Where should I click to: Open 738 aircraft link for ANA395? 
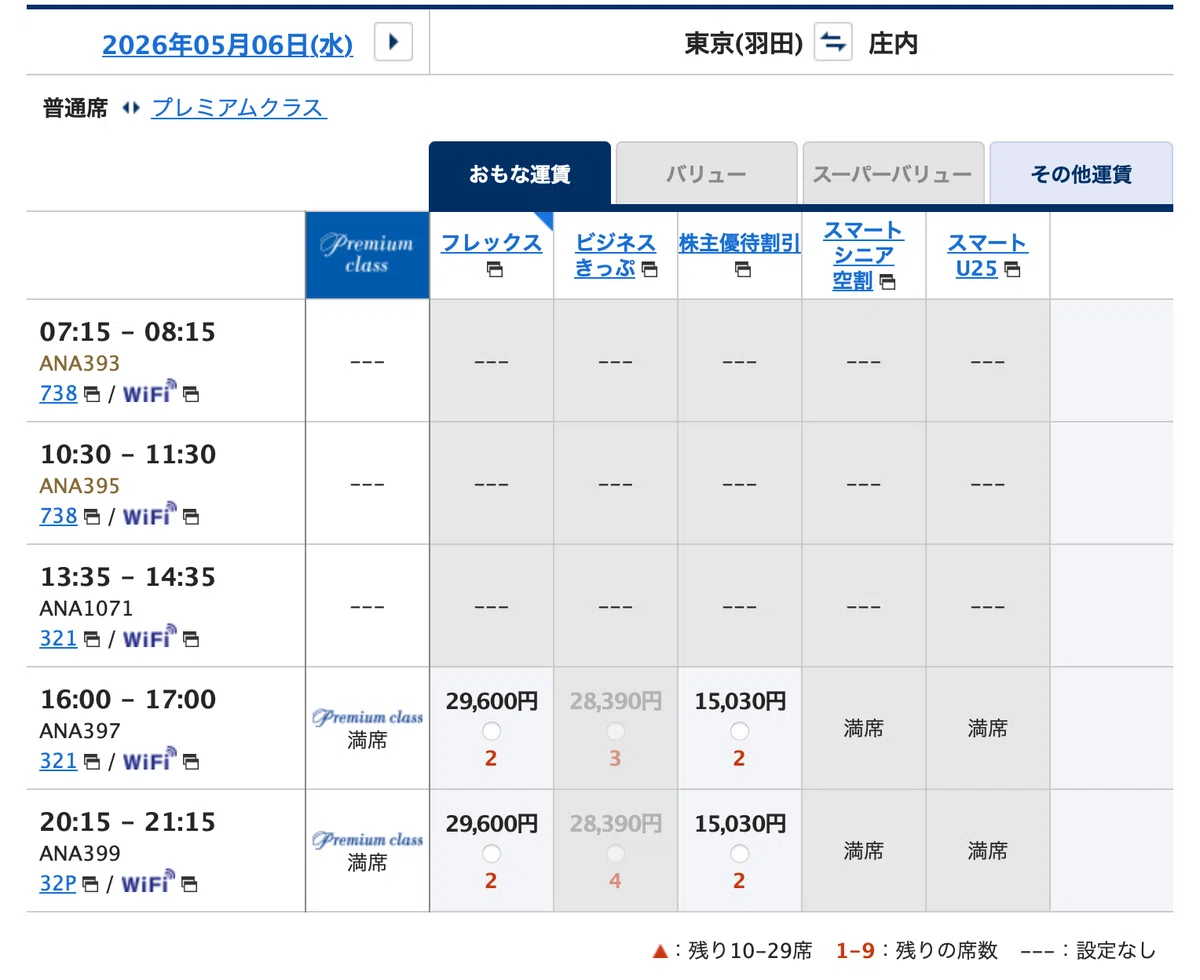coord(59,516)
